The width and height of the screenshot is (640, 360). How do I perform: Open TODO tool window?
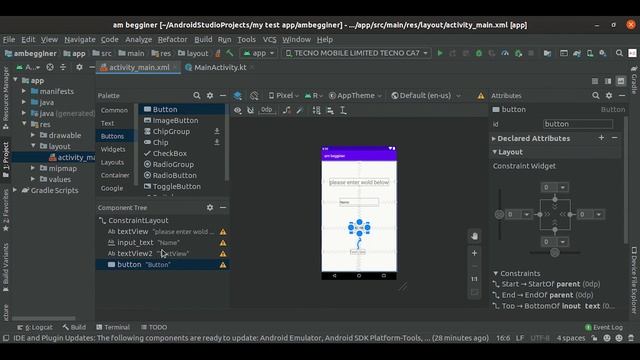(154, 327)
